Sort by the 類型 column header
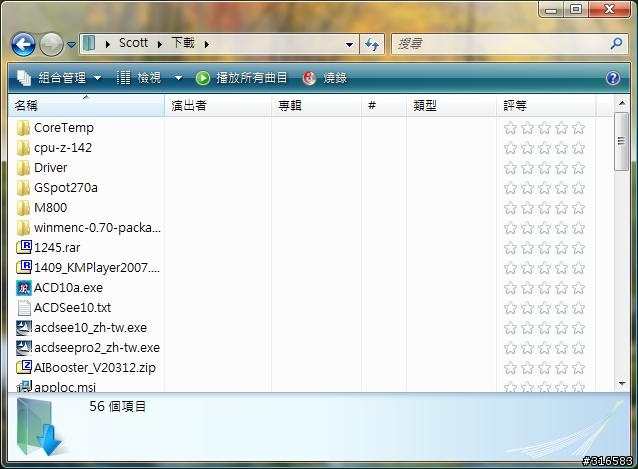638x469 pixels. (x=451, y=106)
